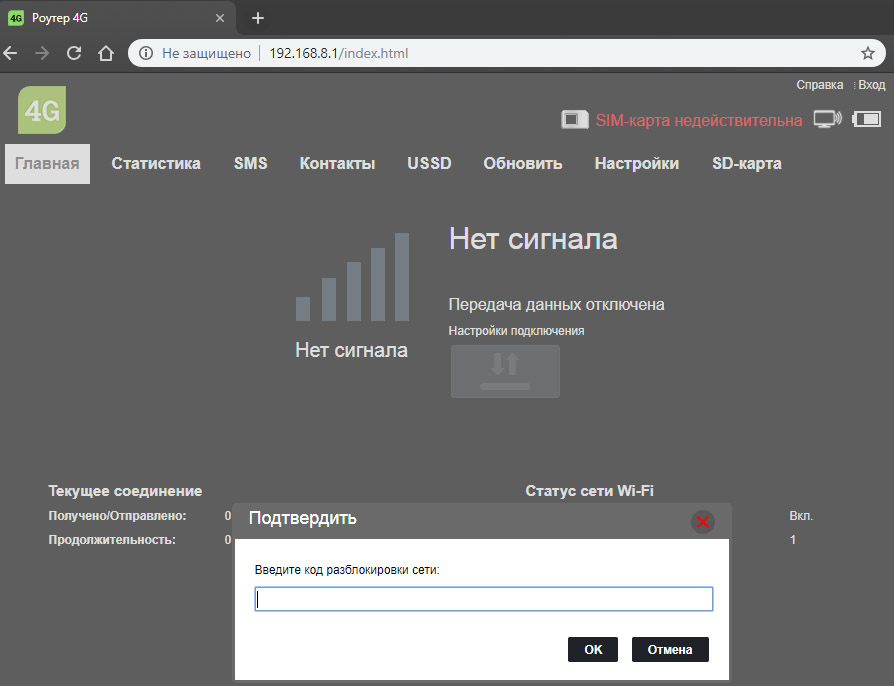Click the signal strength bars icon
Viewport: 894px width, 686px height.
tap(352, 278)
